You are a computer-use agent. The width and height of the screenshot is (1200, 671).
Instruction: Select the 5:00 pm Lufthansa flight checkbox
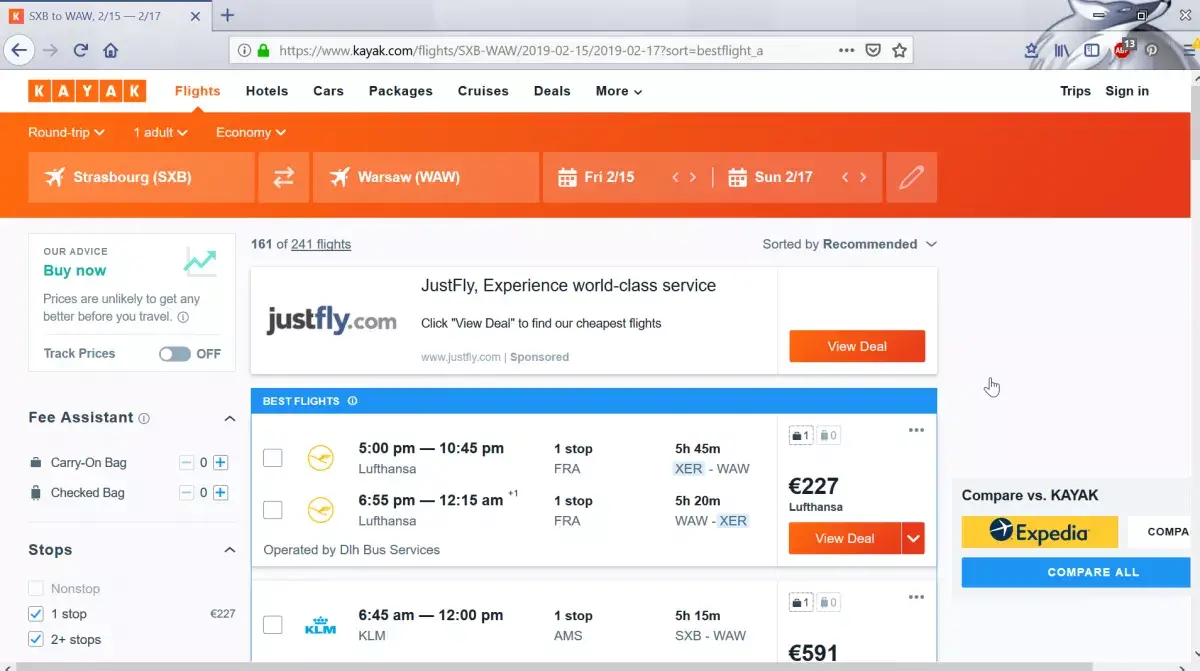(x=272, y=458)
